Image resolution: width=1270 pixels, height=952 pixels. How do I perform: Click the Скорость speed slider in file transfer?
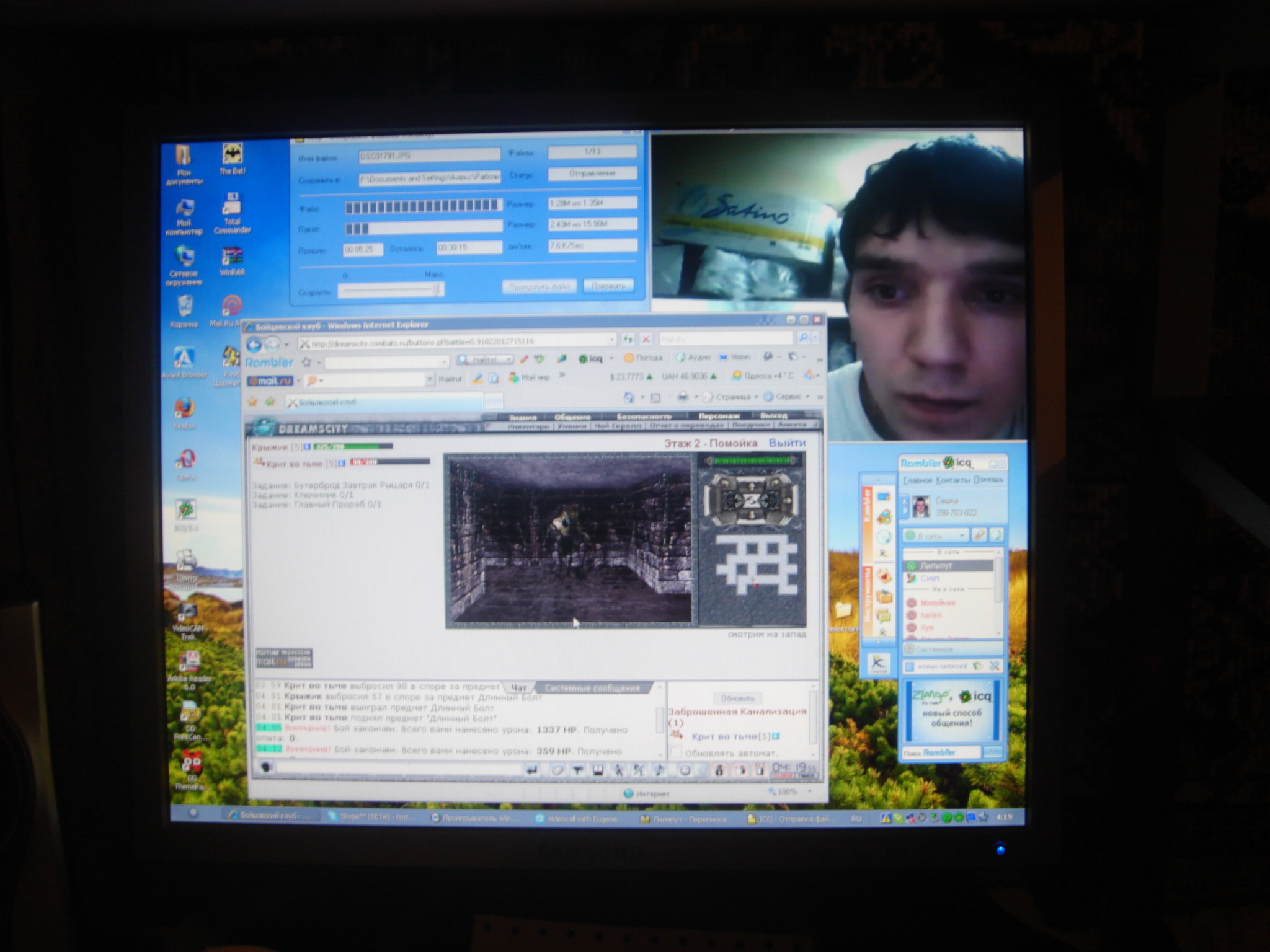pos(391,290)
